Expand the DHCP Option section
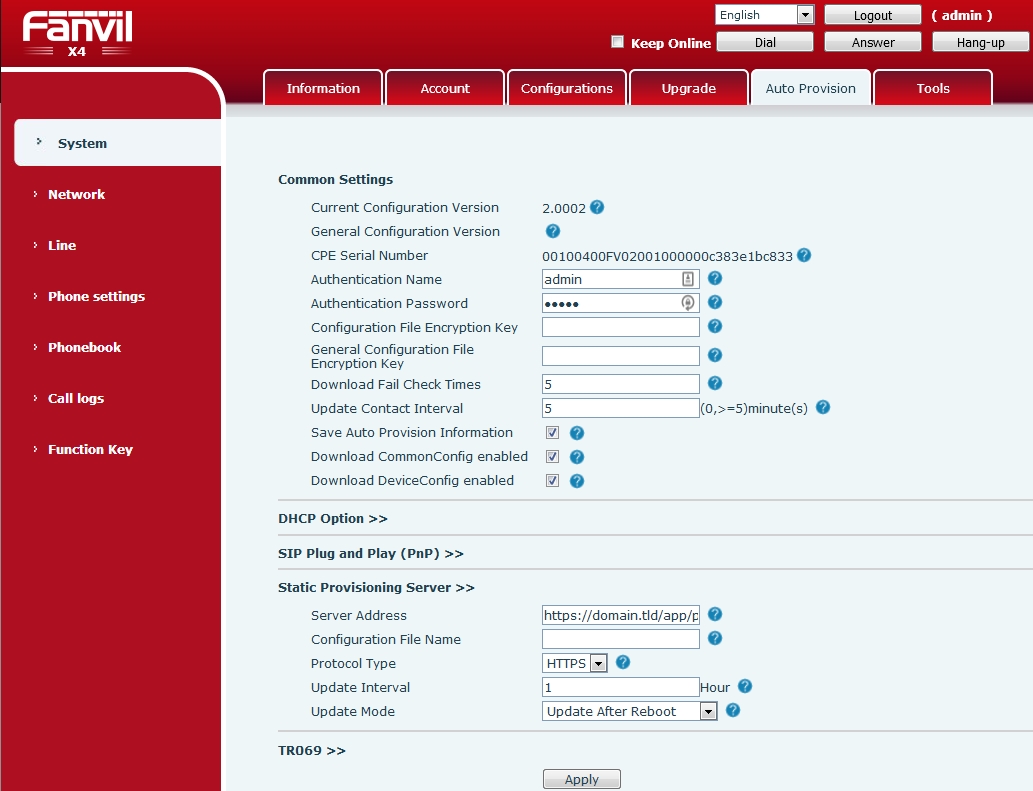 332,519
